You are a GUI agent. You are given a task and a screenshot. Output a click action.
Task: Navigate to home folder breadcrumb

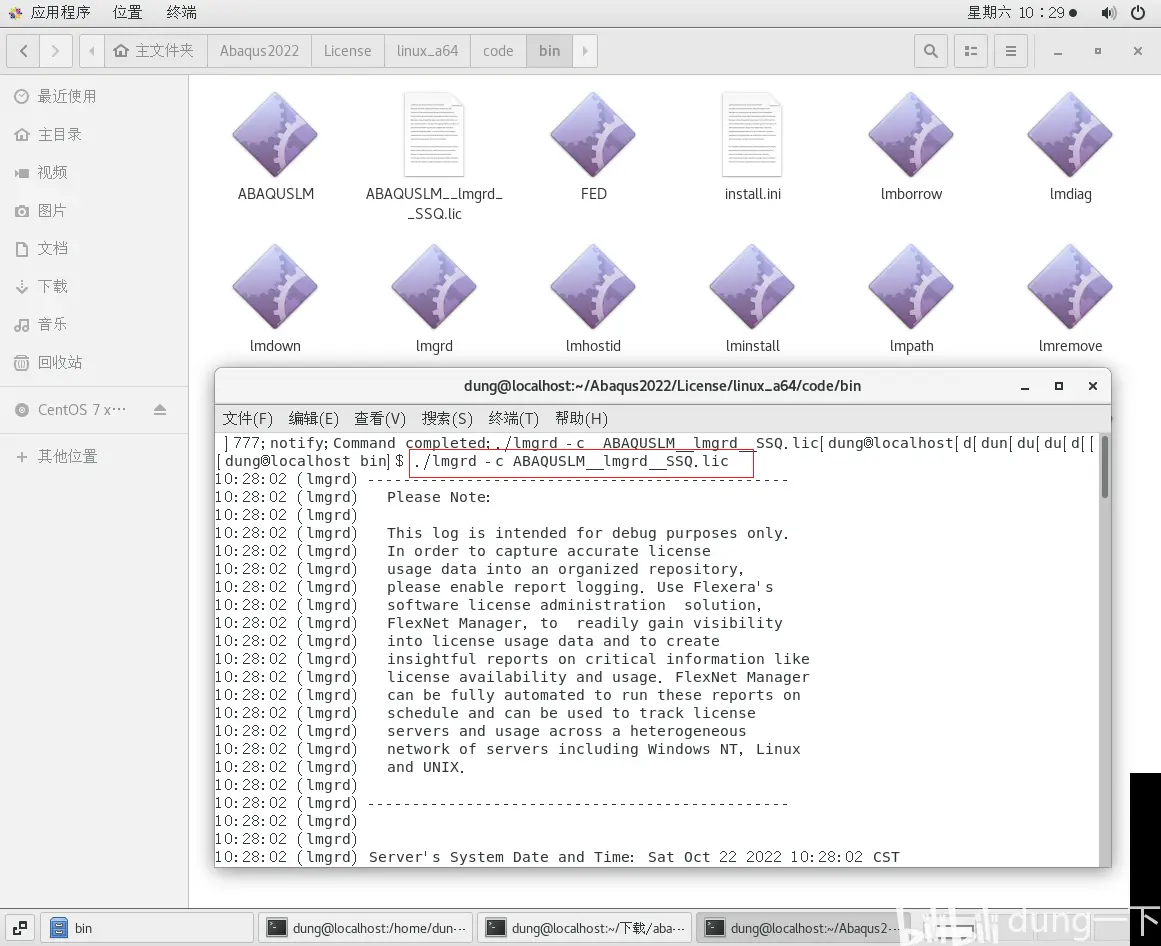pos(155,51)
